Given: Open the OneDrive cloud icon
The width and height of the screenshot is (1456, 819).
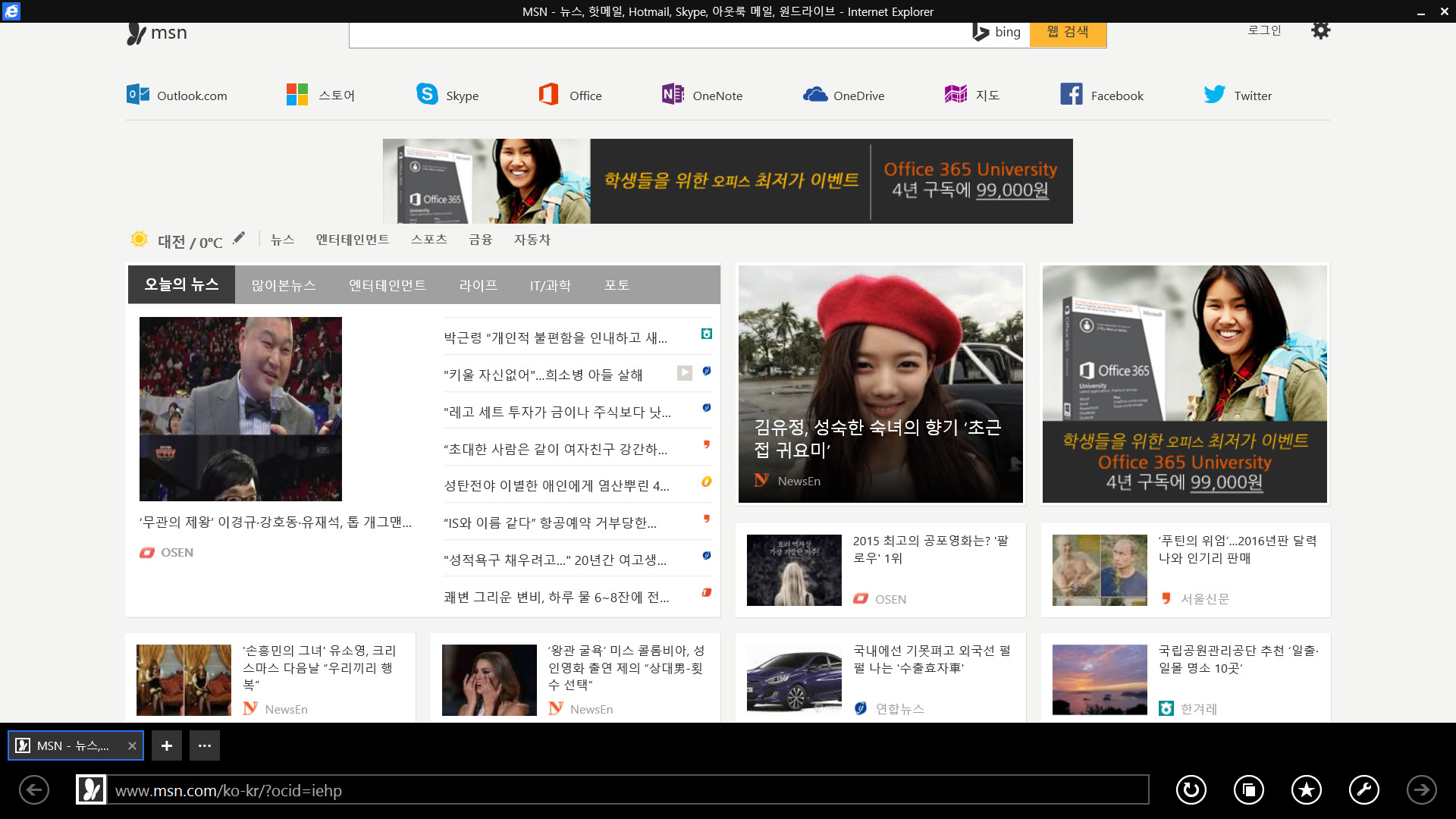Looking at the screenshot, I should pyautogui.click(x=815, y=95).
